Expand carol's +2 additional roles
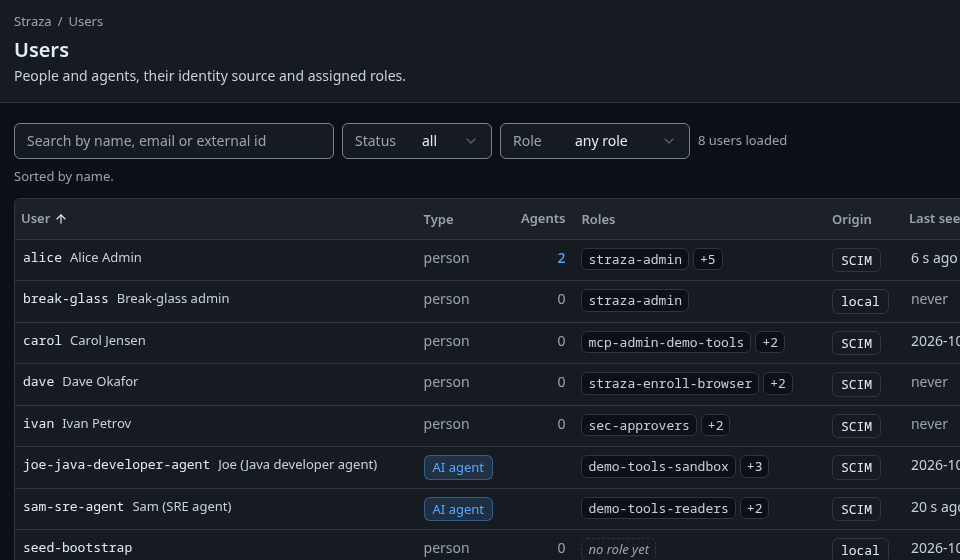This screenshot has height=560, width=960. click(x=770, y=342)
